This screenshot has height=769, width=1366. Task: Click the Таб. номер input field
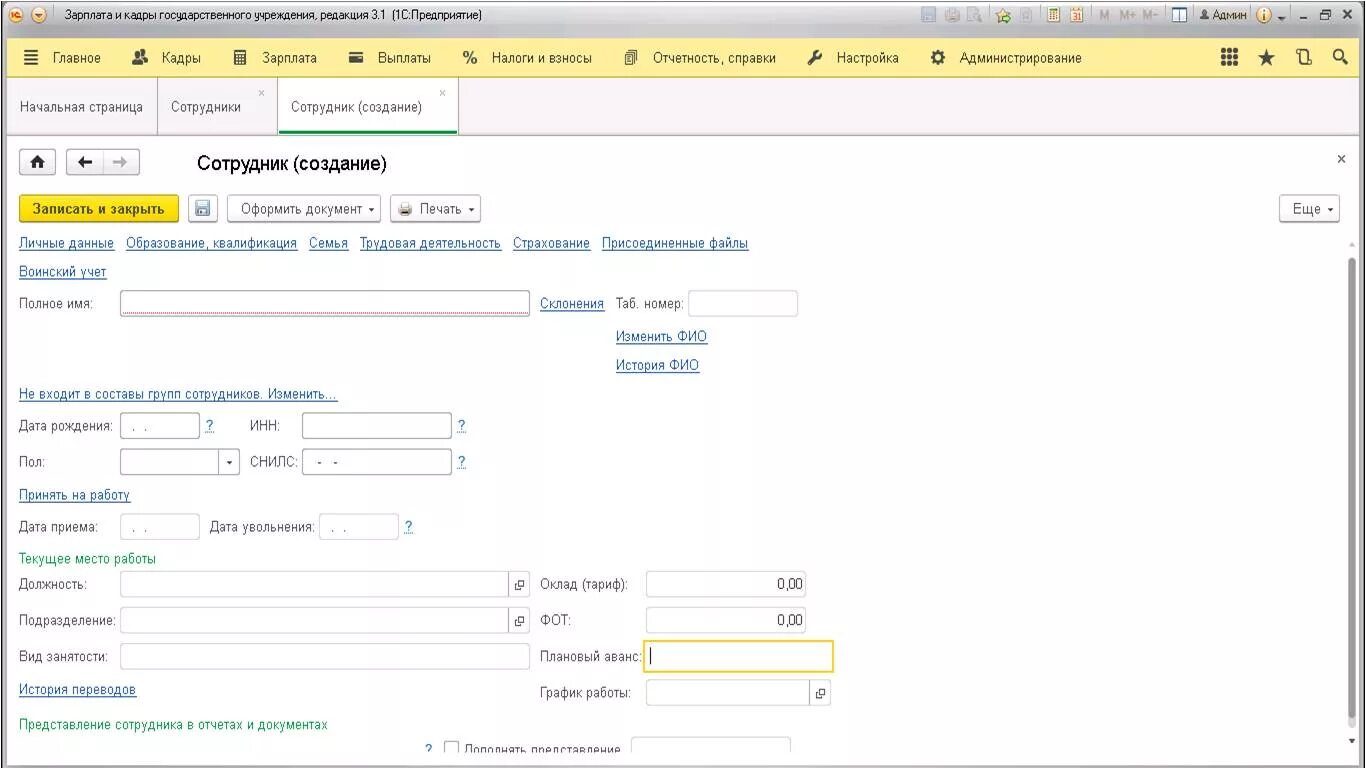click(743, 303)
